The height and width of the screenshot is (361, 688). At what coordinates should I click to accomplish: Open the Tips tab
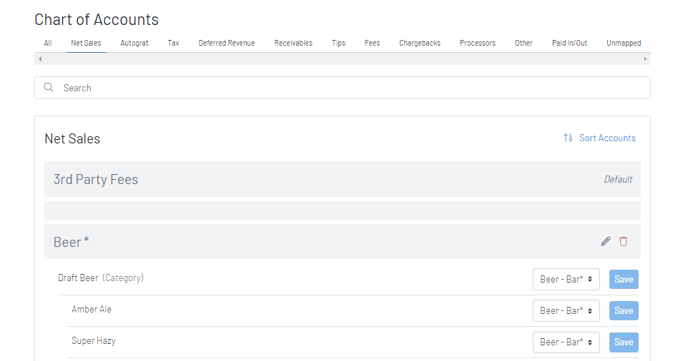[x=338, y=43]
